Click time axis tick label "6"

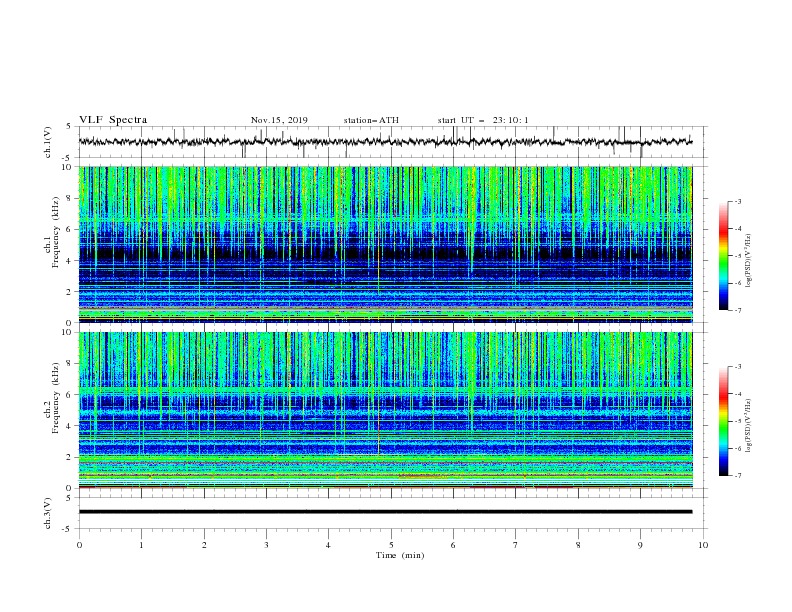pos(453,545)
